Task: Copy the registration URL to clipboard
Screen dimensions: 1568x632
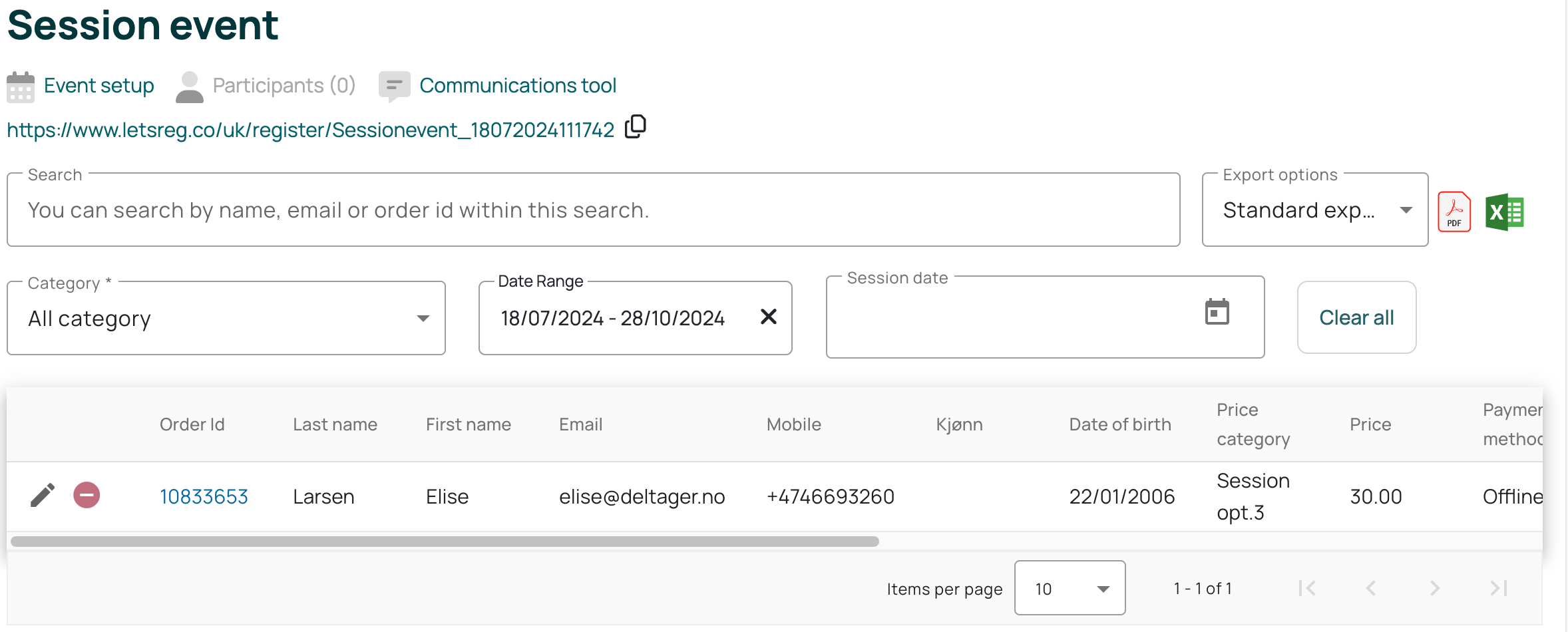Action: 636,126
